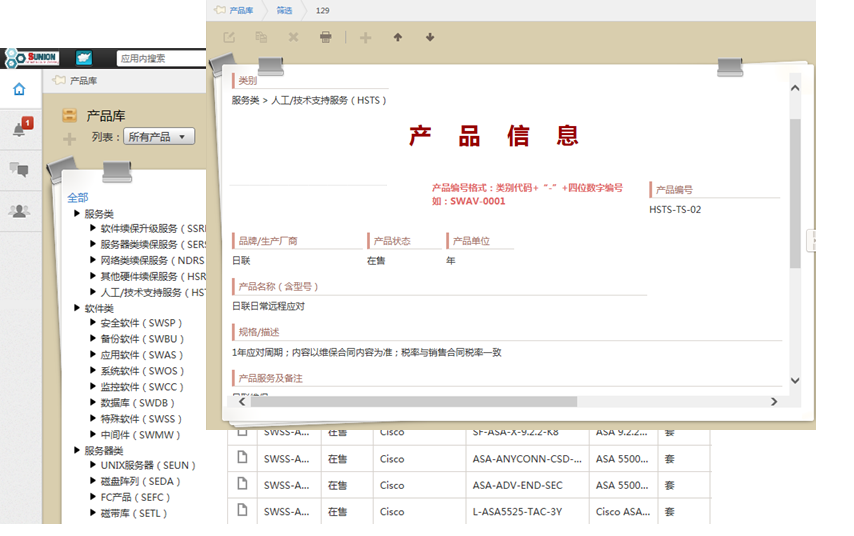Click horizontal scroll left arrow
Screen dimensions: 854x536
tap(242, 401)
